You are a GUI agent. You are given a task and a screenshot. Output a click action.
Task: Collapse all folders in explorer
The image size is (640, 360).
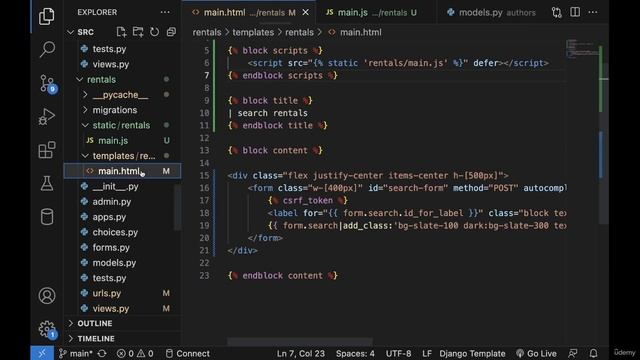click(171, 32)
